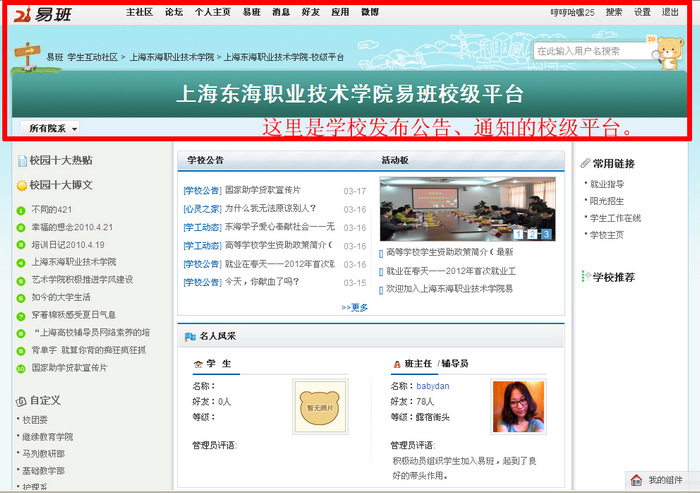Open blog post 幸福的想念2010.4.21
This screenshot has width=700, height=493.
point(72,227)
